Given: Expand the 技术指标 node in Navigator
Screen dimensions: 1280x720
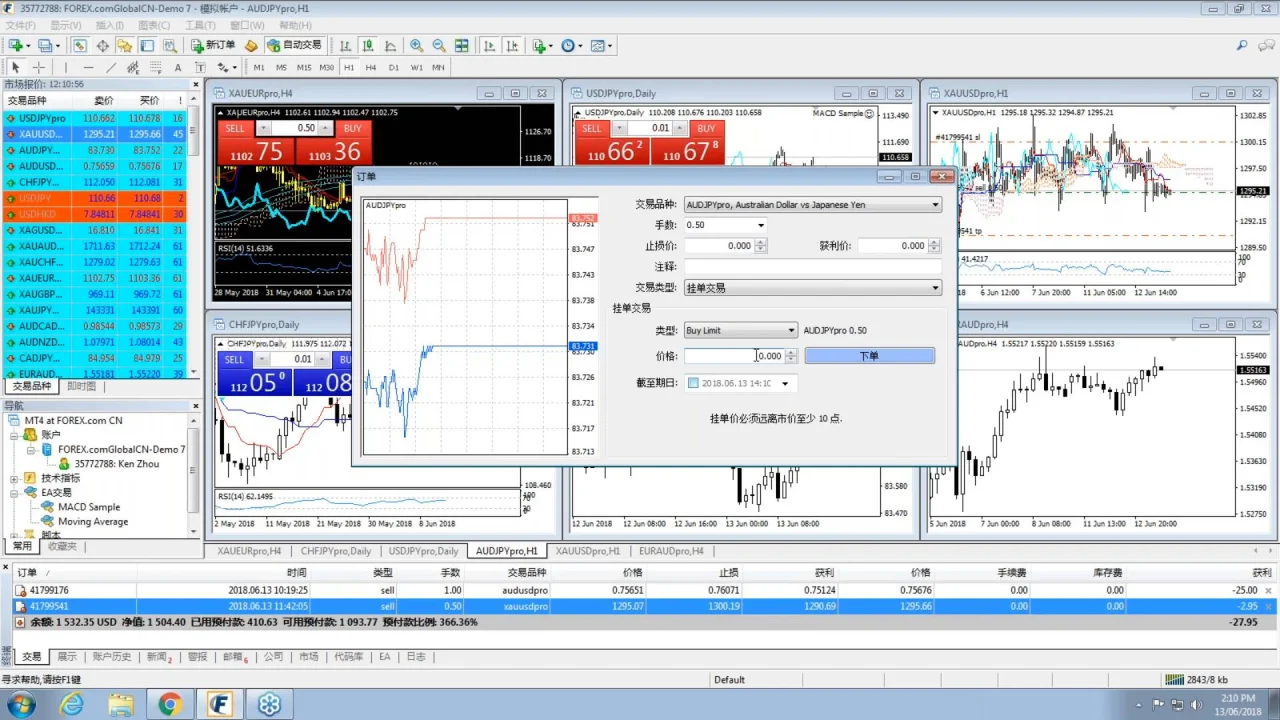Looking at the screenshot, I should point(15,478).
